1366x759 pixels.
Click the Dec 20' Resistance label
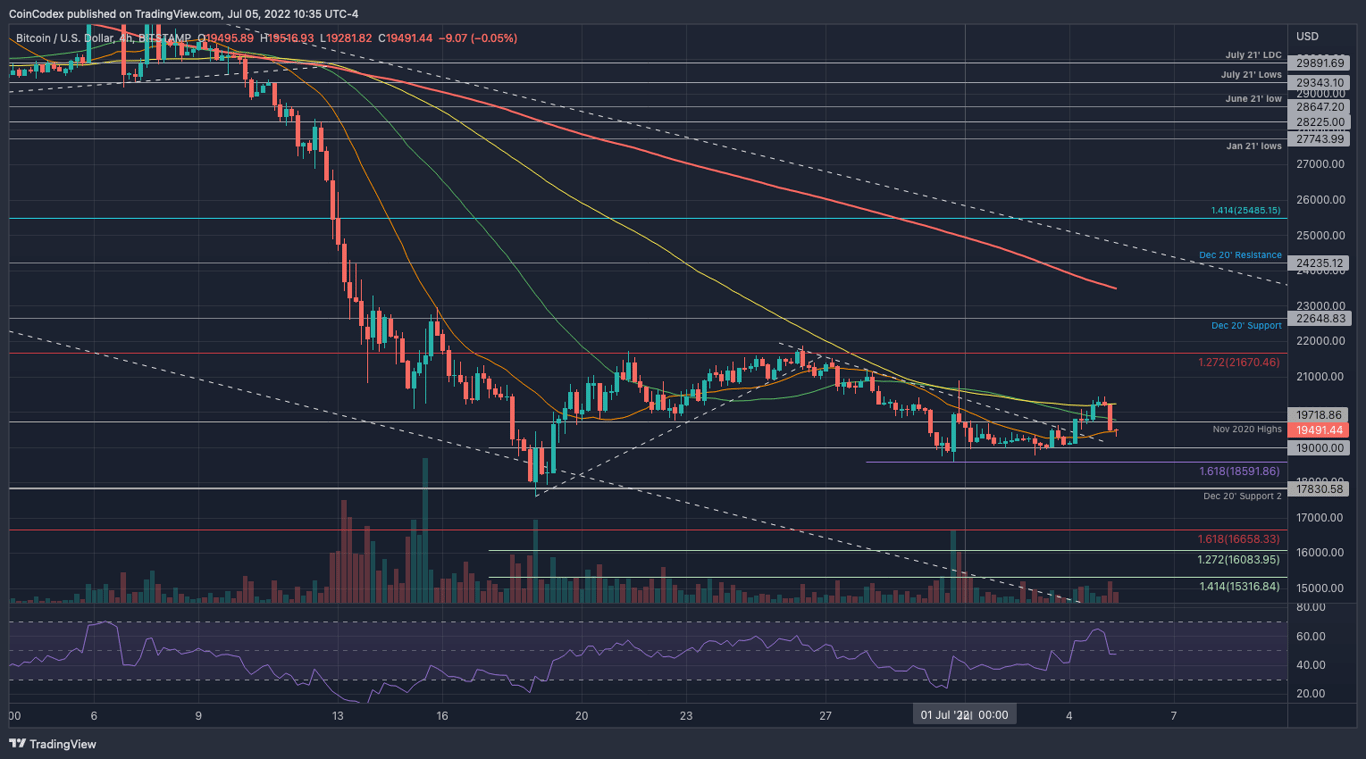[1241, 255]
